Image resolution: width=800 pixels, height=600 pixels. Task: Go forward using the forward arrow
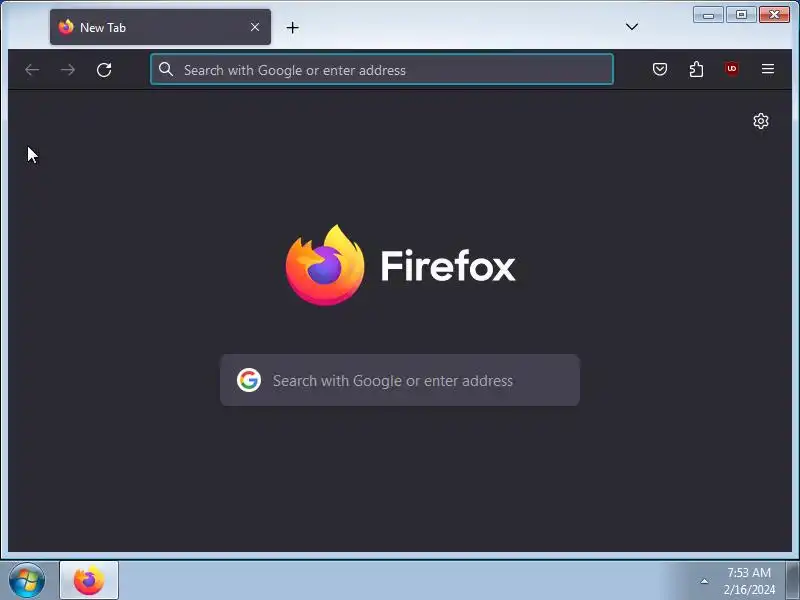coord(68,69)
